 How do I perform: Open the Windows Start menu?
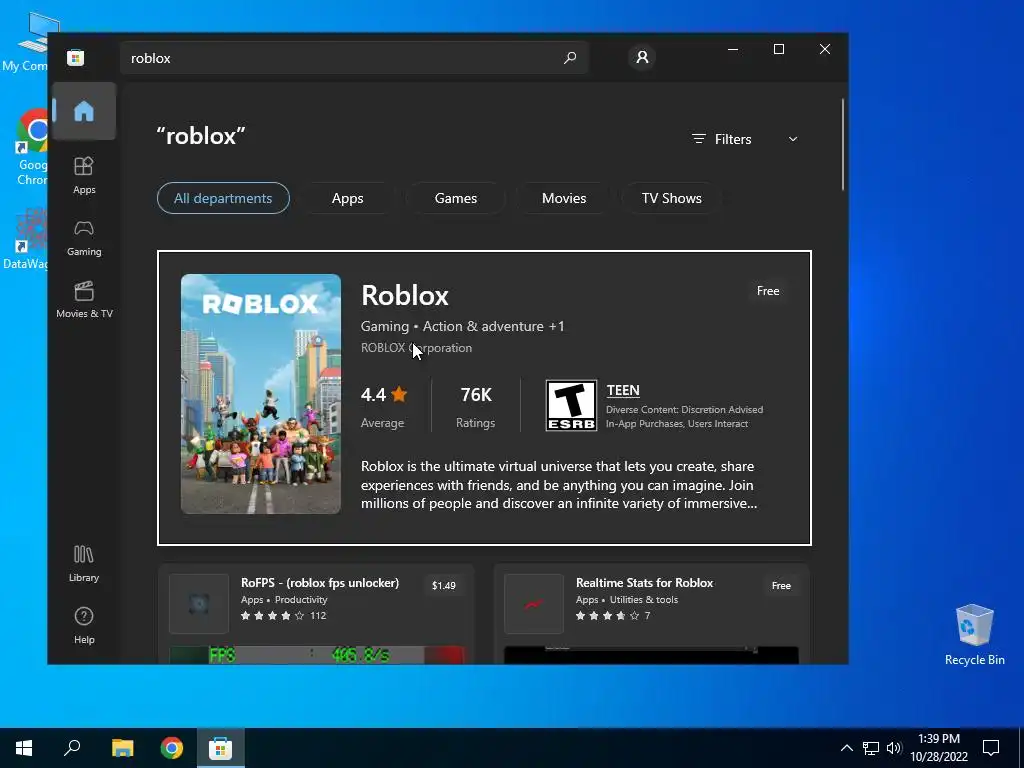[24, 748]
